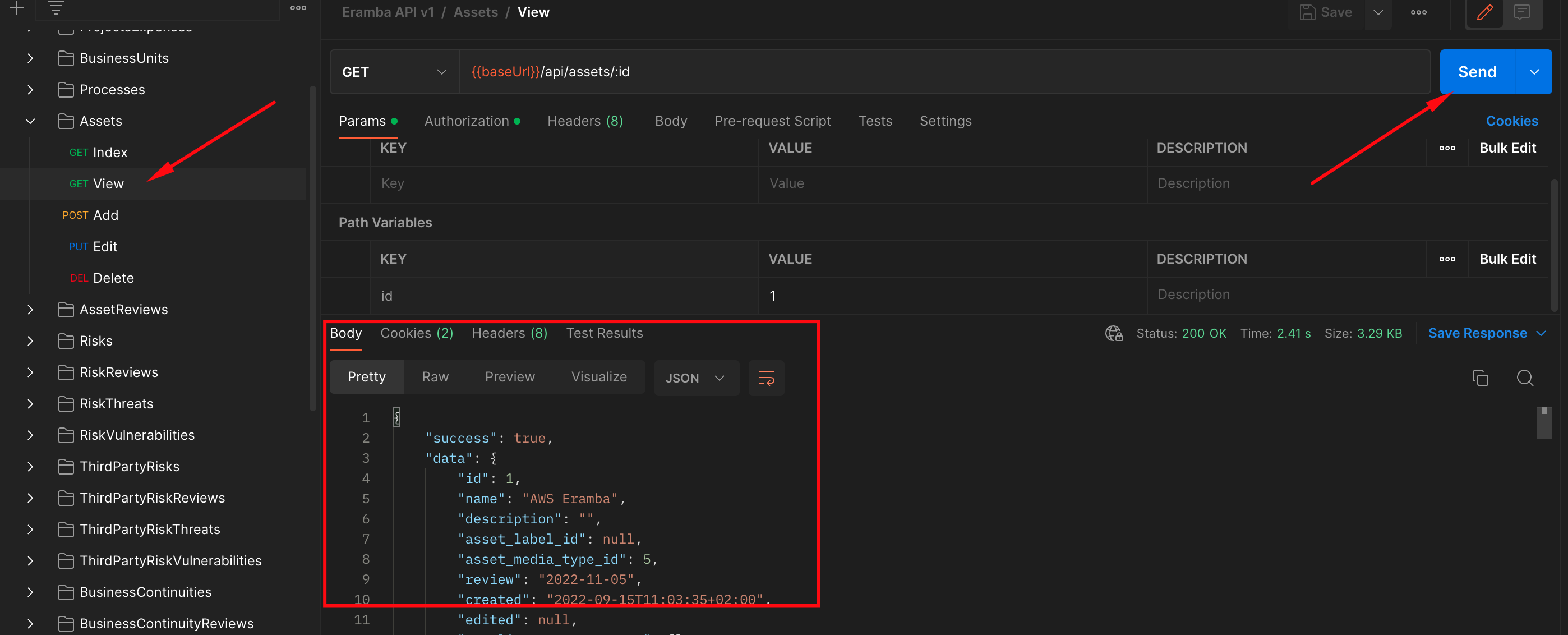1568x635 pixels.
Task: Select Pretty response view
Action: (366, 378)
